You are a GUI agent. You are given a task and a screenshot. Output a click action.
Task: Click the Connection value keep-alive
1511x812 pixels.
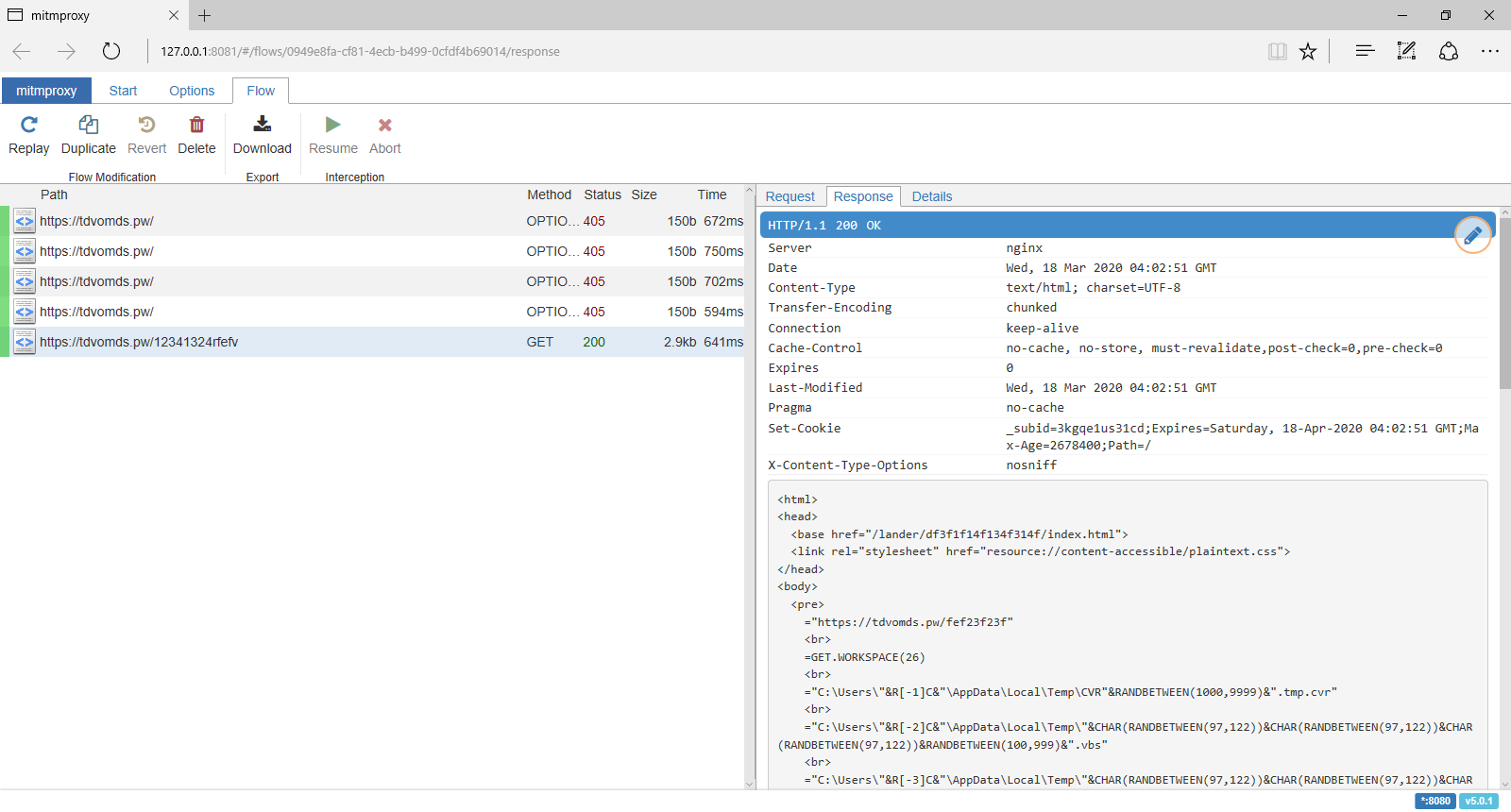click(x=1042, y=329)
